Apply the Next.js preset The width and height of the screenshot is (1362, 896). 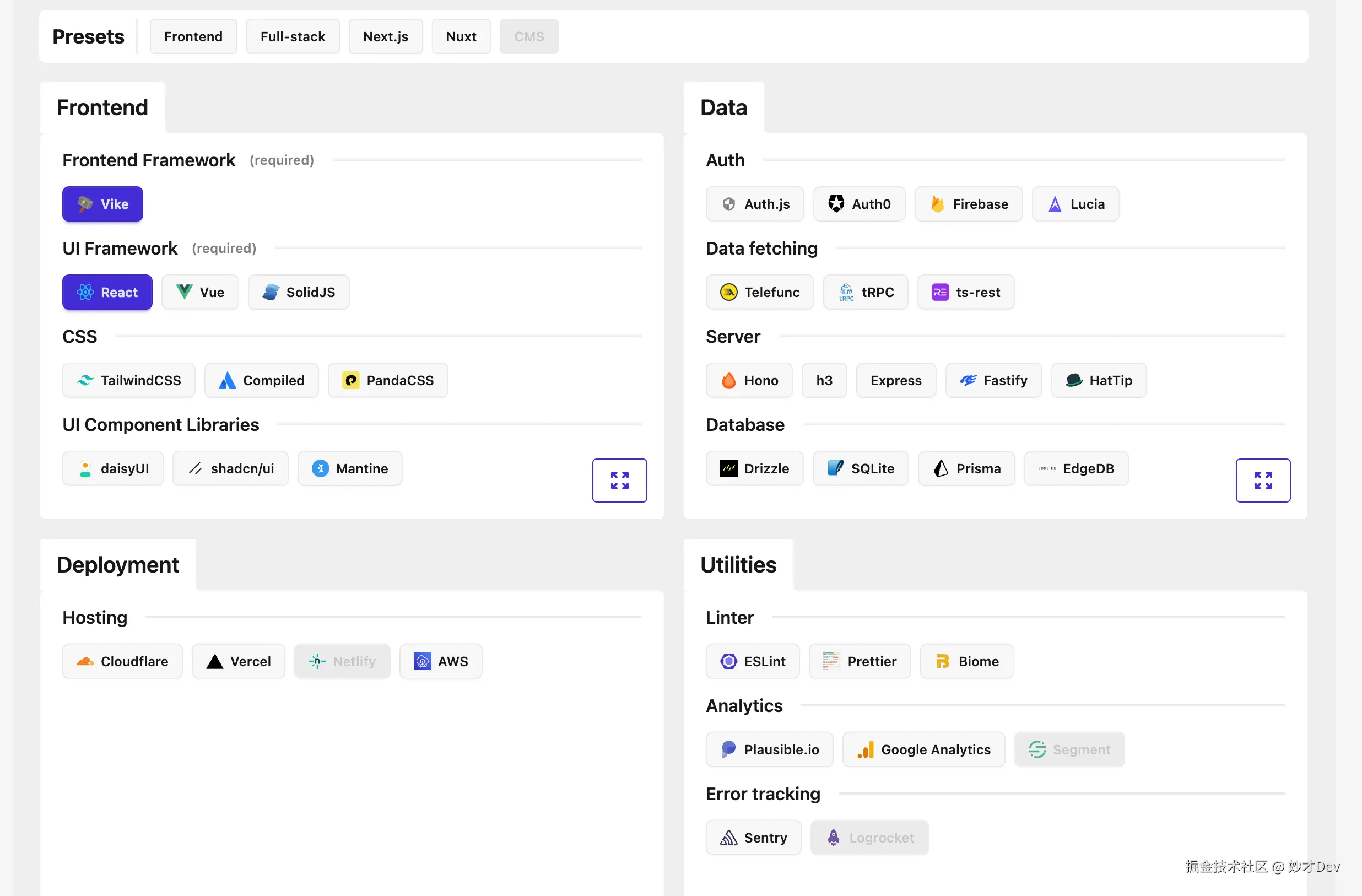pyautogui.click(x=385, y=36)
